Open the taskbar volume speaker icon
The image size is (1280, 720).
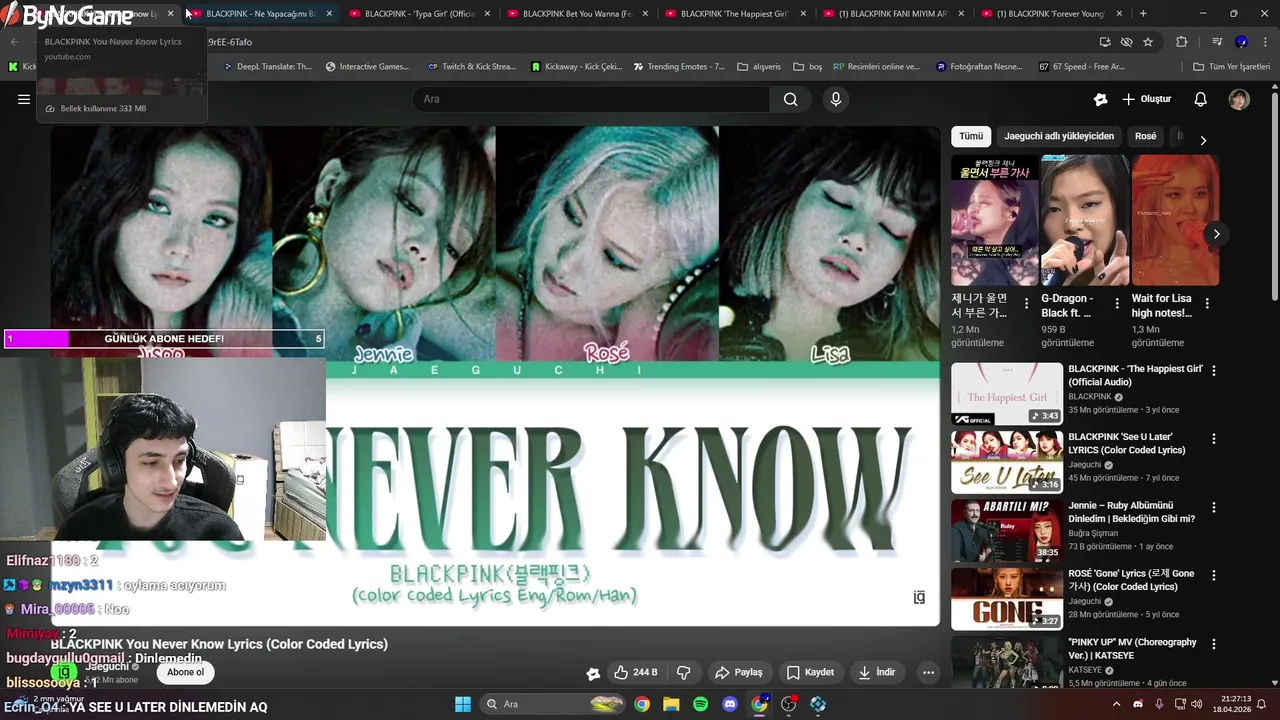(1197, 704)
